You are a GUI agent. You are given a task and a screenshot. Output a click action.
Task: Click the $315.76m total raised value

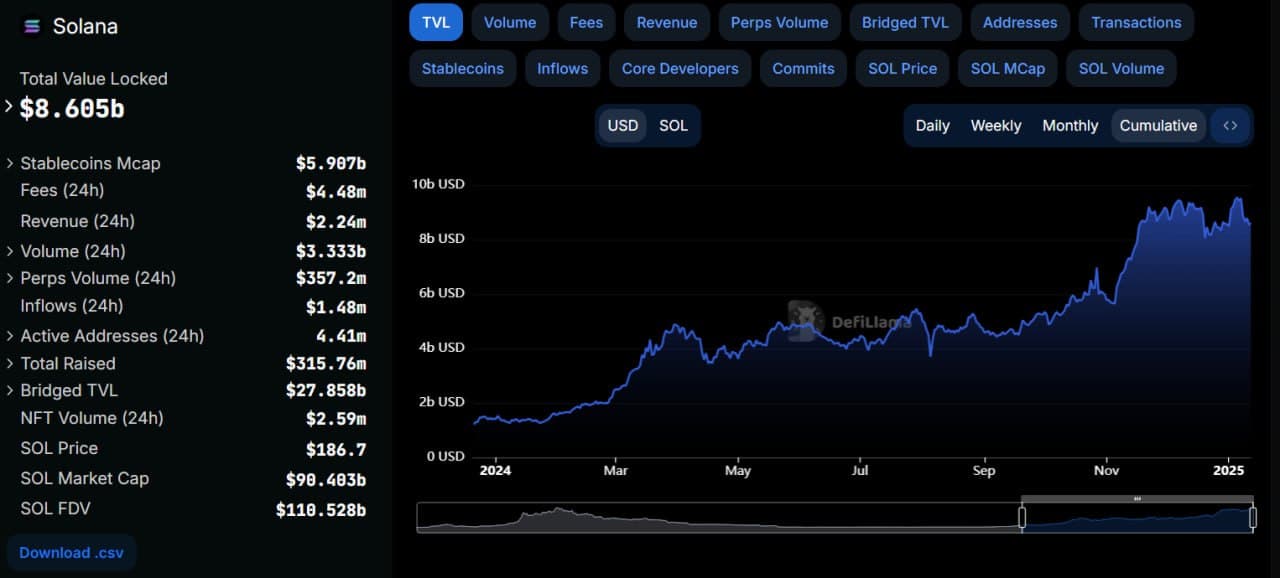click(326, 363)
